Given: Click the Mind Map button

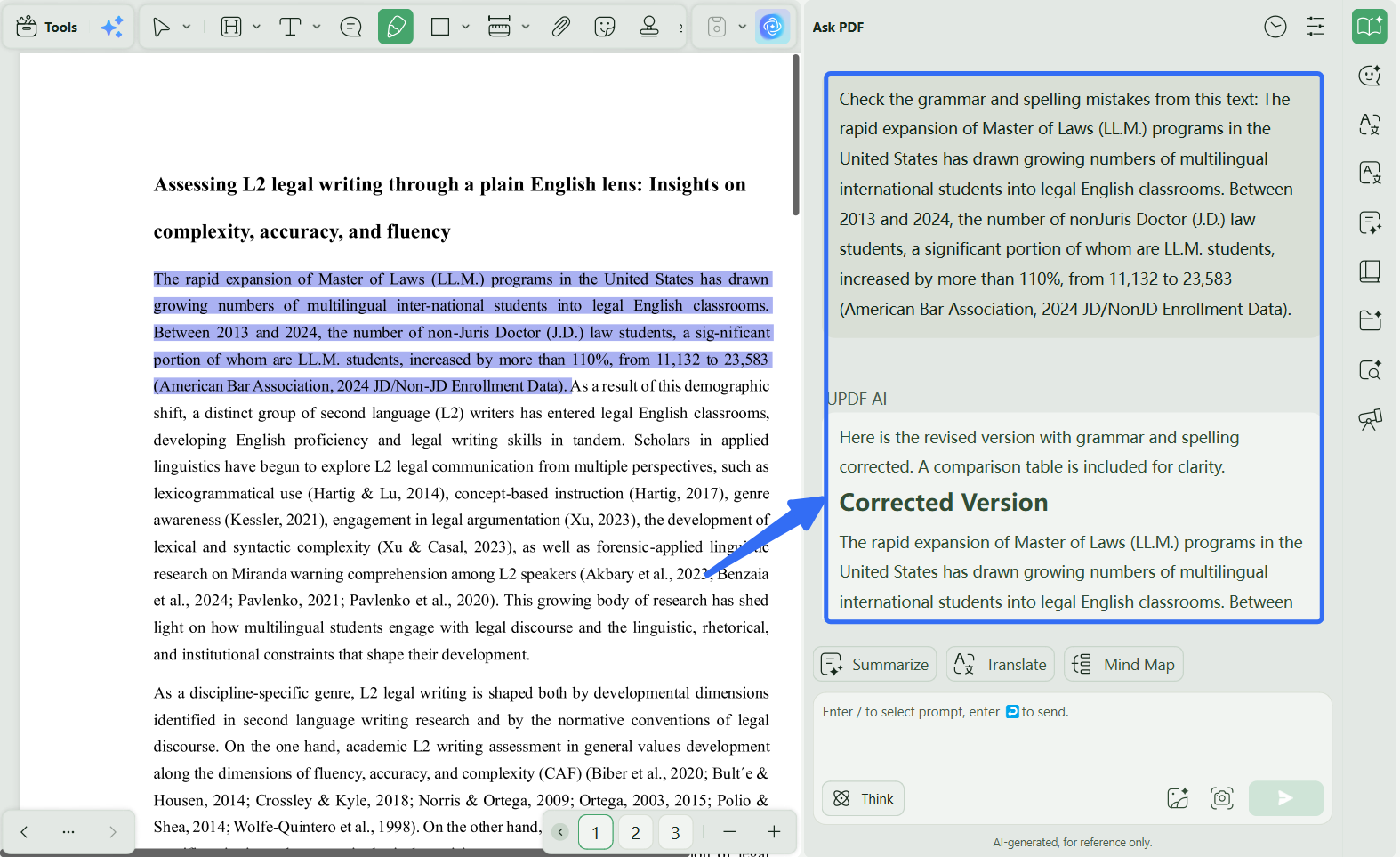Looking at the screenshot, I should [1123, 664].
